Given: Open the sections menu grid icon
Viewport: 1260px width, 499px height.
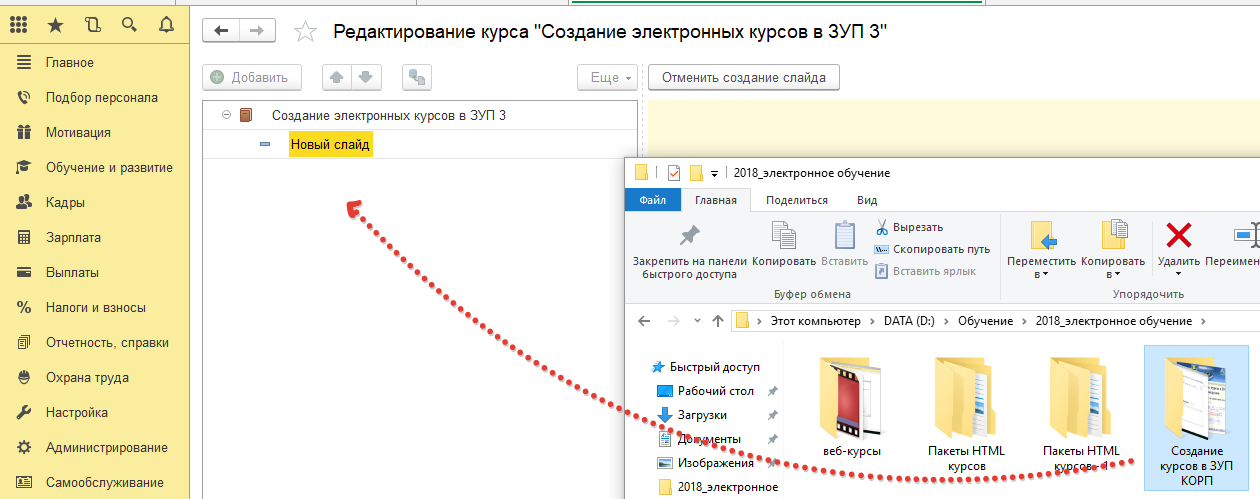Looking at the screenshot, I should (x=20, y=24).
